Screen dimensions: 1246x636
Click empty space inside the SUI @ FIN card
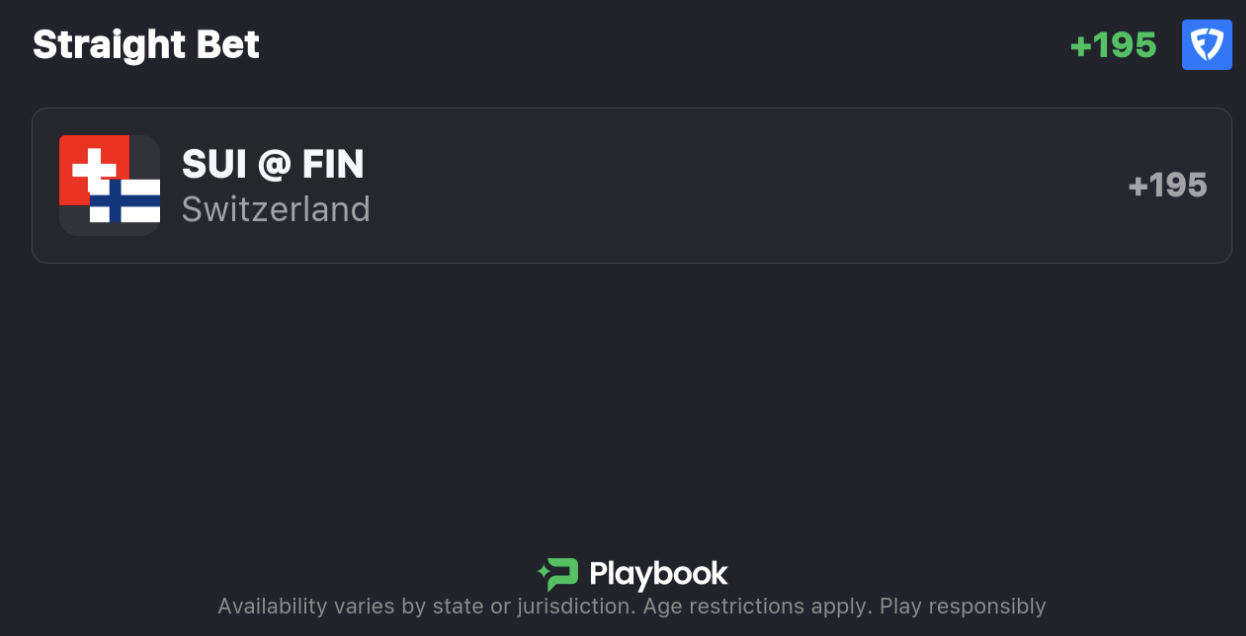click(x=750, y=185)
